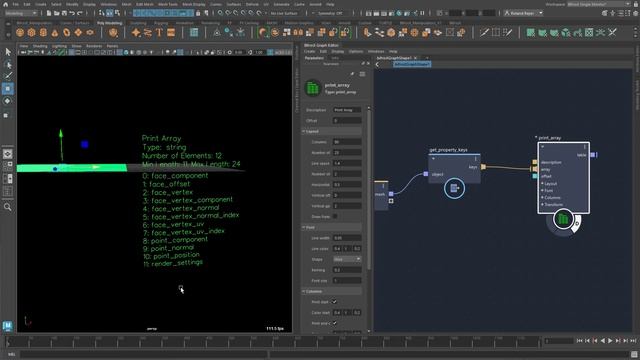Click the search magnifier in left sidebar
The image size is (640, 360).
pos(8,207)
